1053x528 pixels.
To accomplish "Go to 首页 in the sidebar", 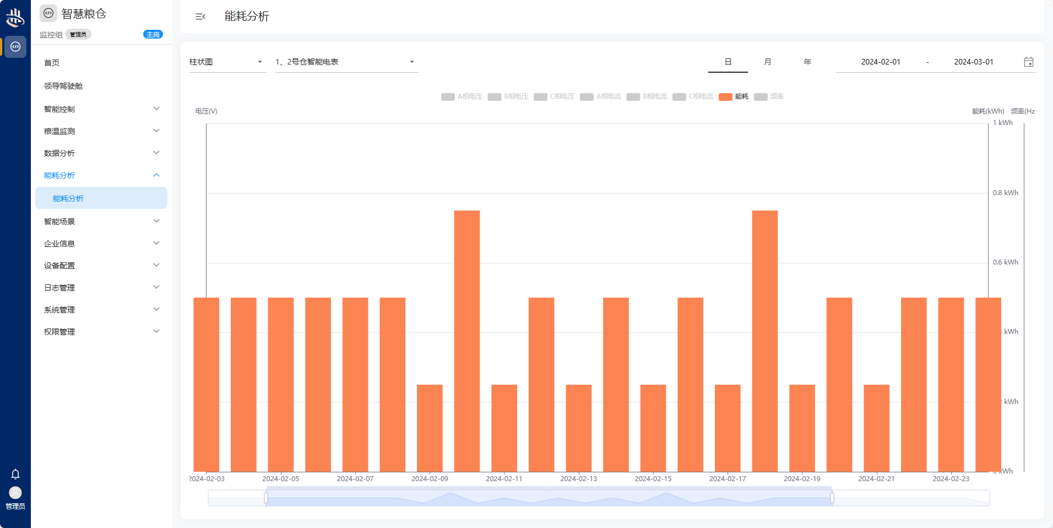I will pyautogui.click(x=52, y=63).
